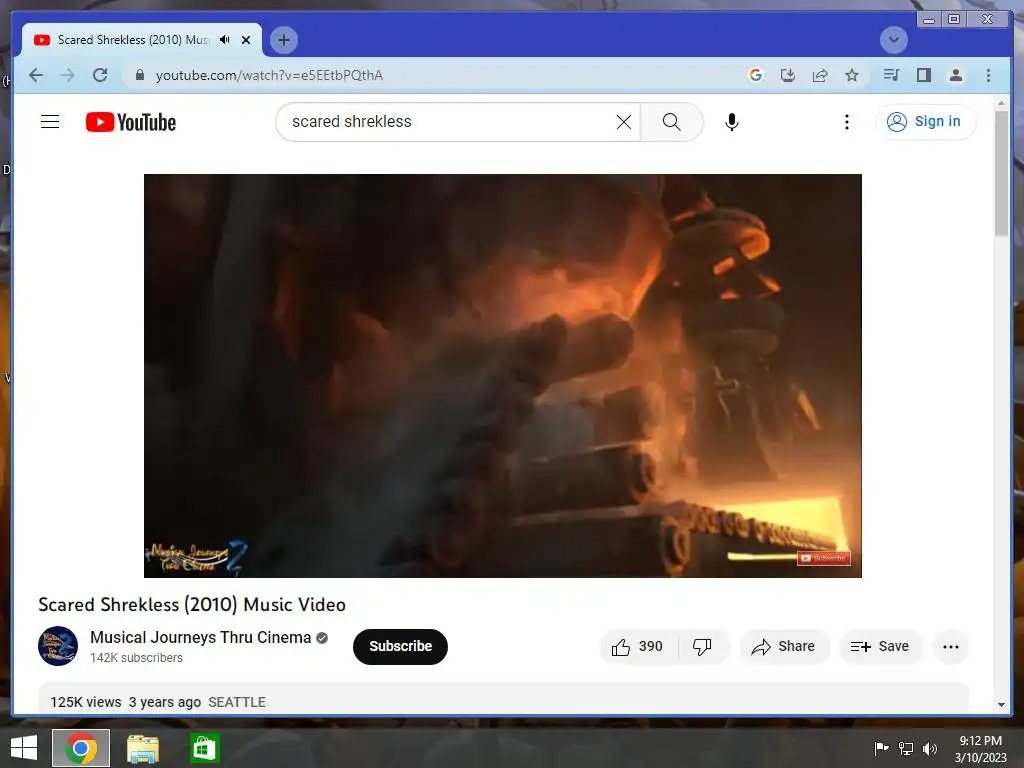Open the clock showing 9:12 PM

click(x=980, y=748)
